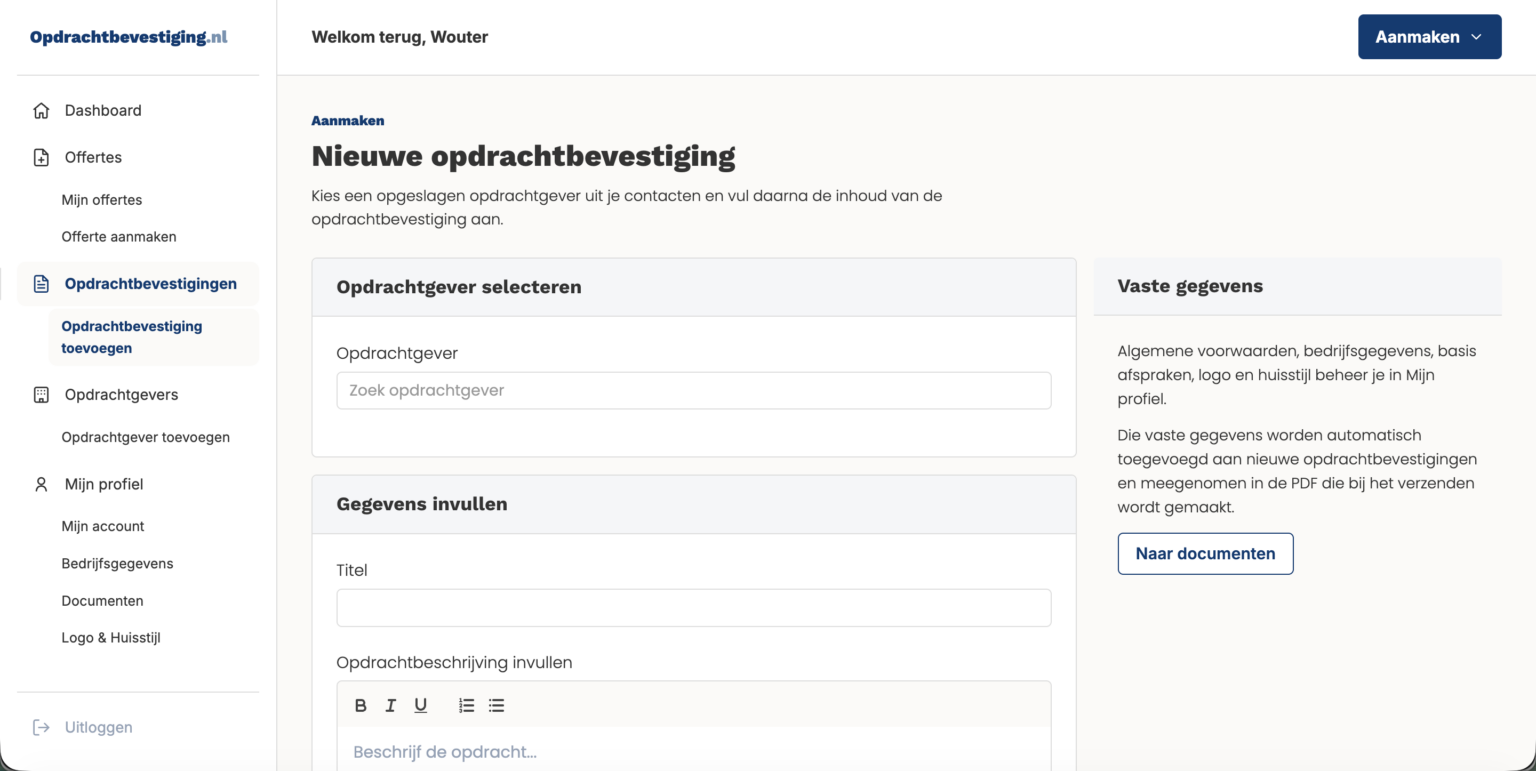Click the Aanmaken breadcrumb label
The height and width of the screenshot is (771, 1536).
[x=348, y=121]
